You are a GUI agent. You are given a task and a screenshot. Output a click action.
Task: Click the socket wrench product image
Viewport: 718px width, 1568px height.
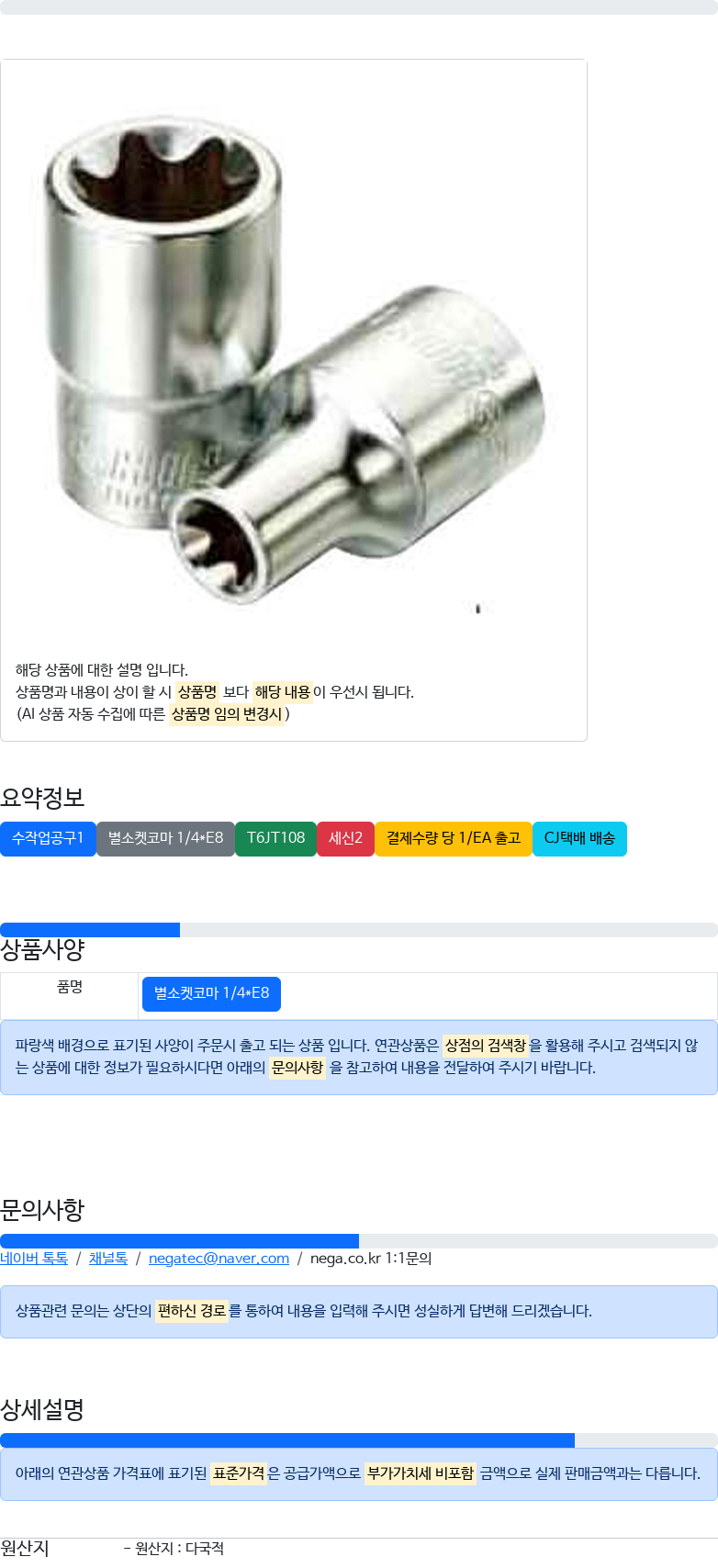coord(294,358)
